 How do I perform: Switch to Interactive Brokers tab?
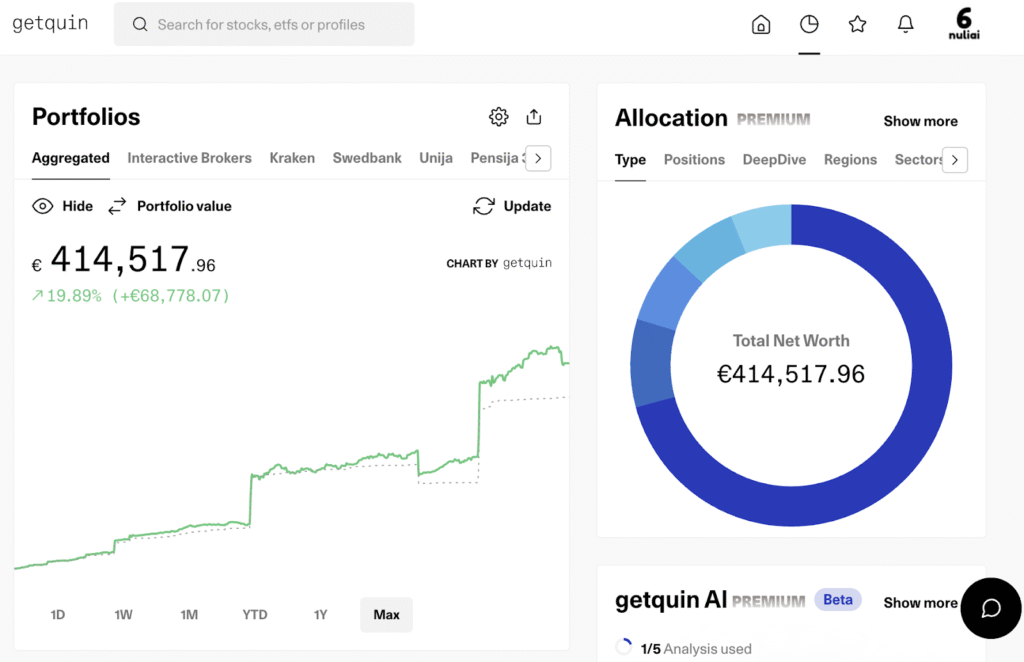point(189,158)
